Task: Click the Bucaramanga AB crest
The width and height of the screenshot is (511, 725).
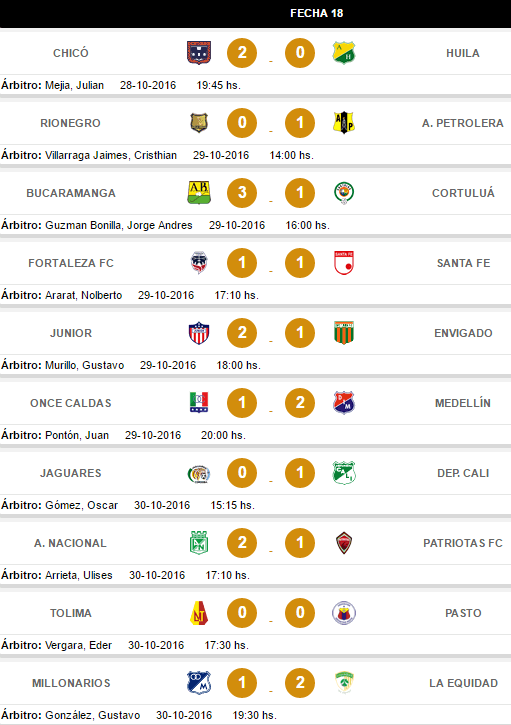Action: pyautogui.click(x=199, y=193)
